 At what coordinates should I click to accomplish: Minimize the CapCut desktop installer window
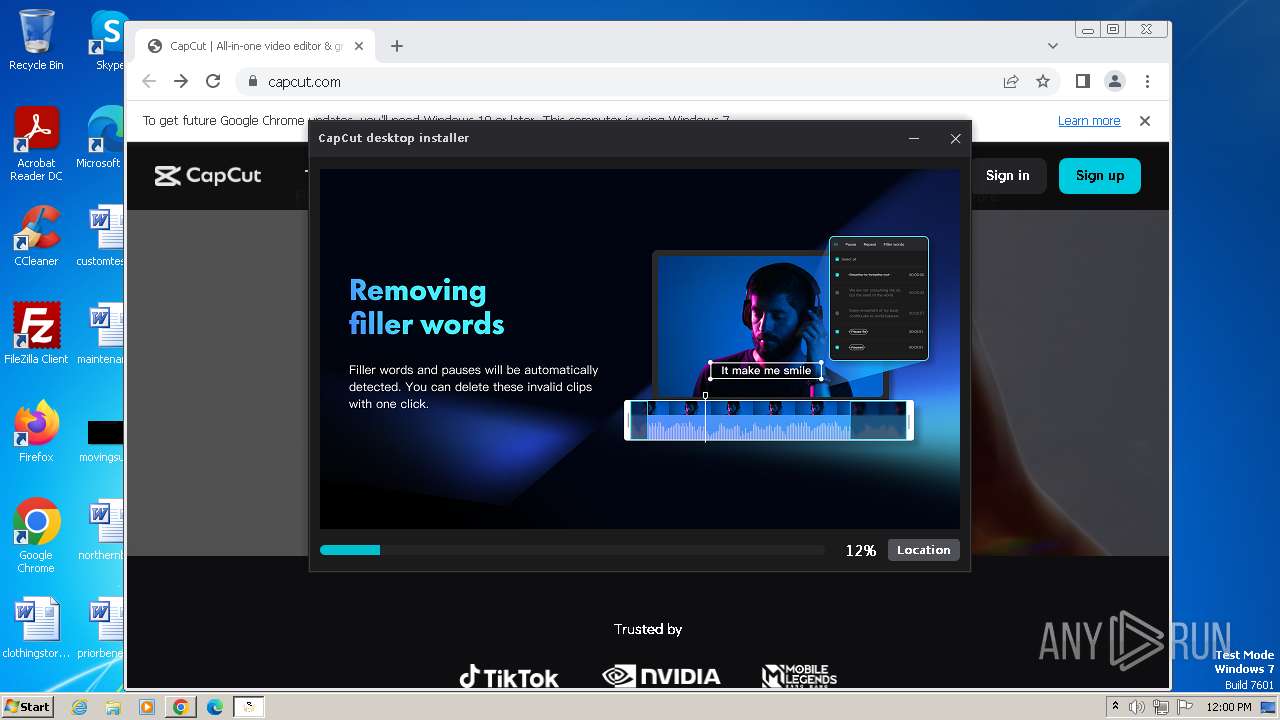point(913,139)
